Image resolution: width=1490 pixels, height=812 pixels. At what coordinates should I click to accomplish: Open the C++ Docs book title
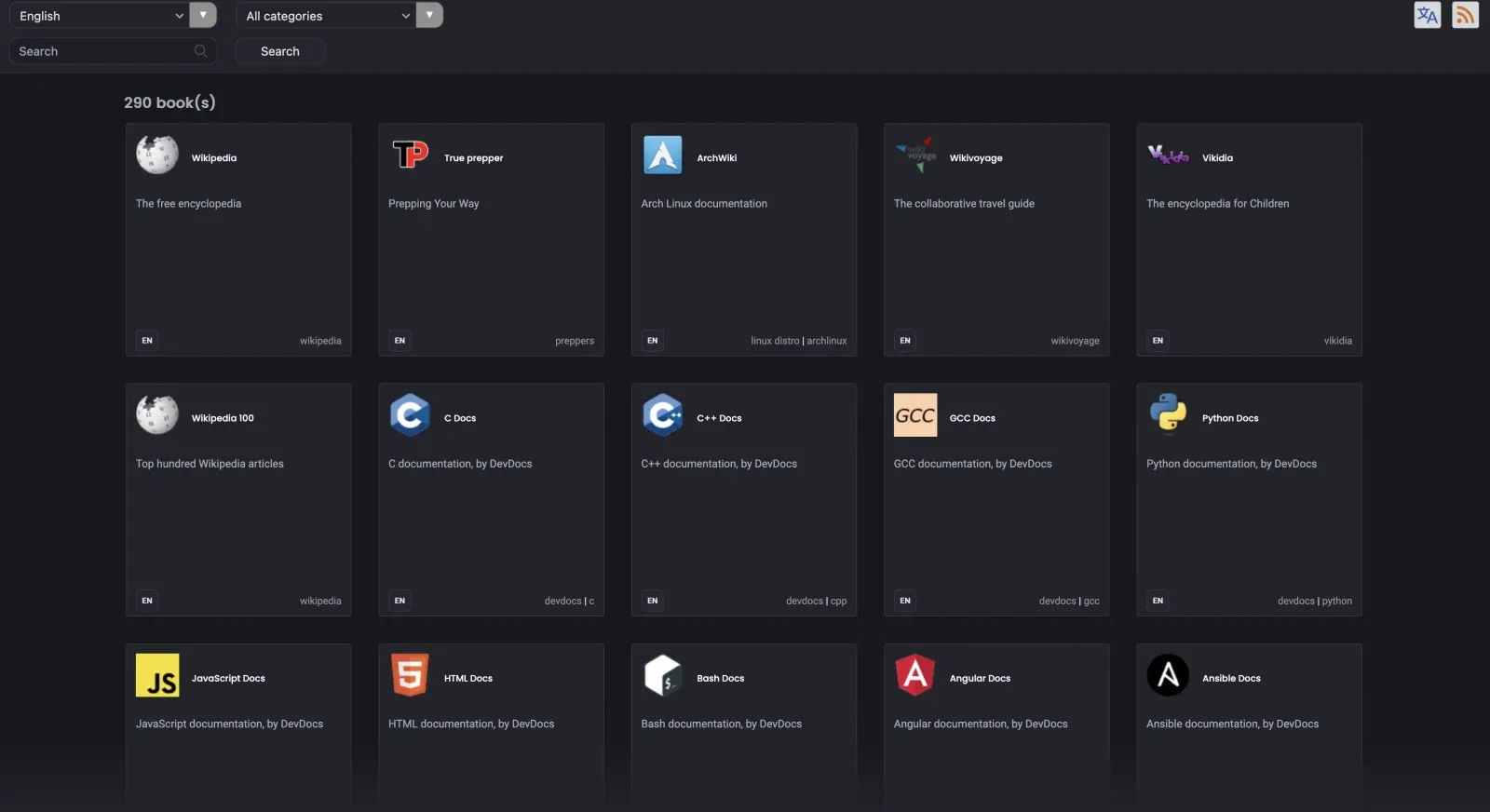pyautogui.click(x=719, y=418)
